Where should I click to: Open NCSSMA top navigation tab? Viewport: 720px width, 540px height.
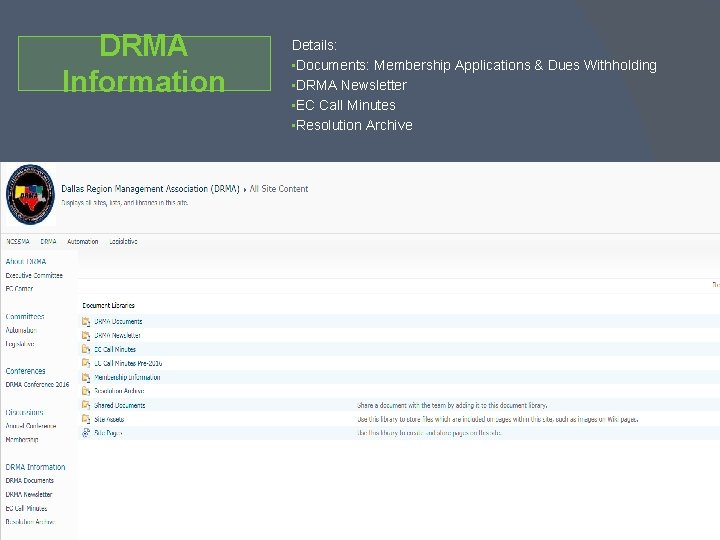pos(18,242)
